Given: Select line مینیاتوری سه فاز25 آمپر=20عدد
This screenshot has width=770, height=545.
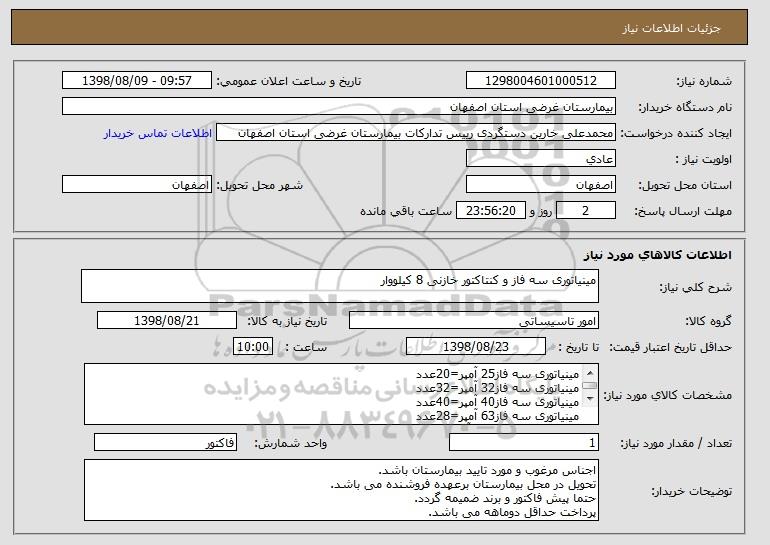Looking at the screenshot, I should 497,375.
